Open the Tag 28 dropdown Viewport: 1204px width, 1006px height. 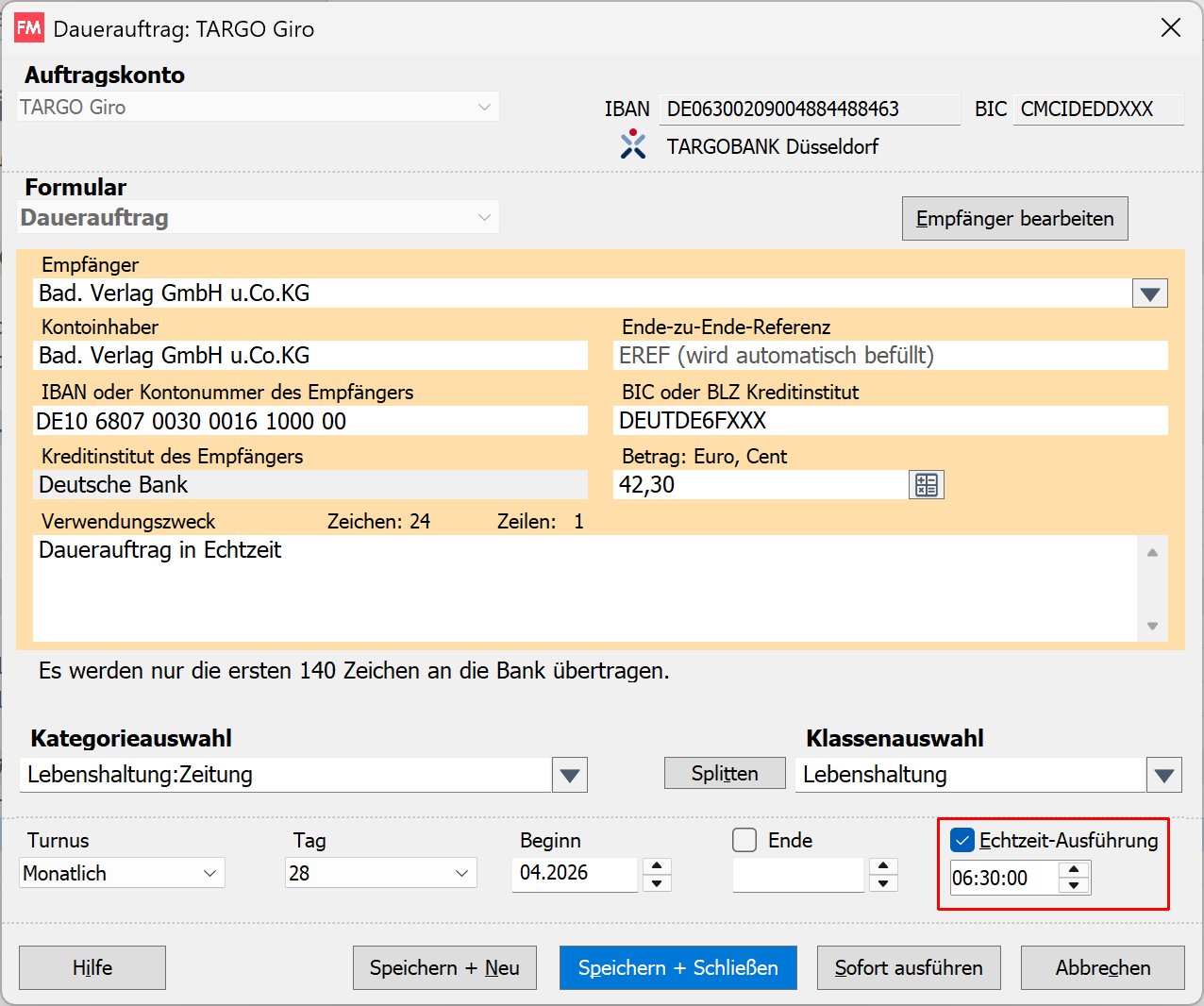click(x=381, y=873)
